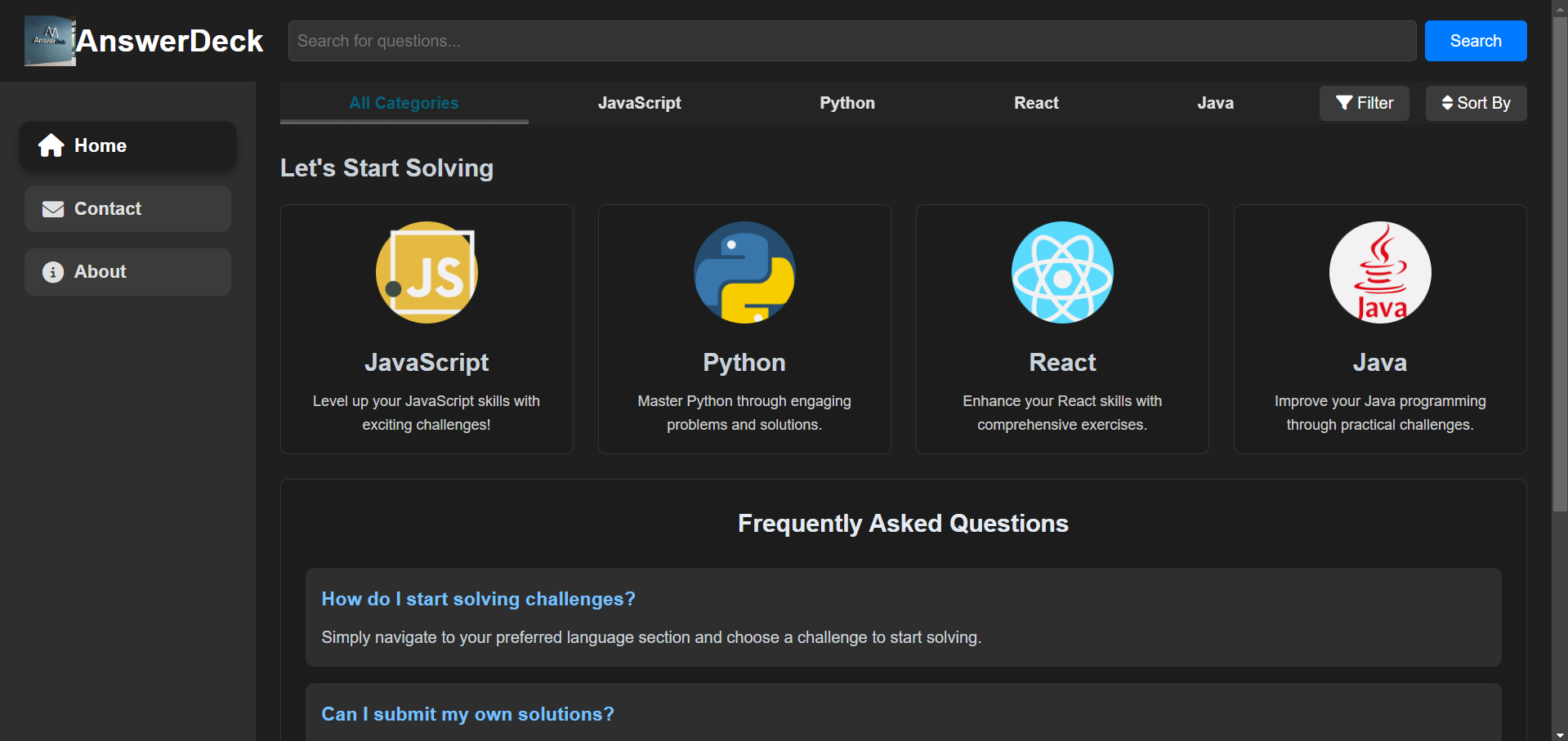
Task: Open the React card heading
Action: [x=1062, y=362]
